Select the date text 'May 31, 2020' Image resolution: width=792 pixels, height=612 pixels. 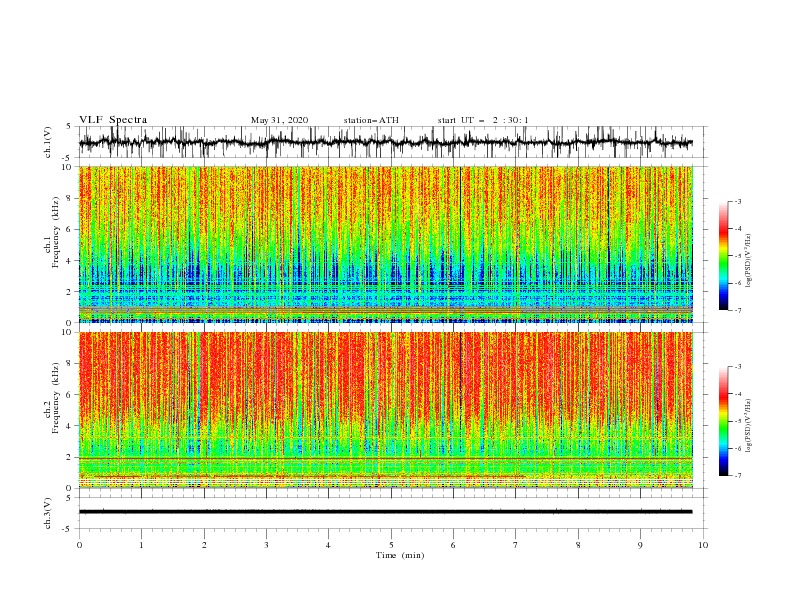click(x=279, y=120)
